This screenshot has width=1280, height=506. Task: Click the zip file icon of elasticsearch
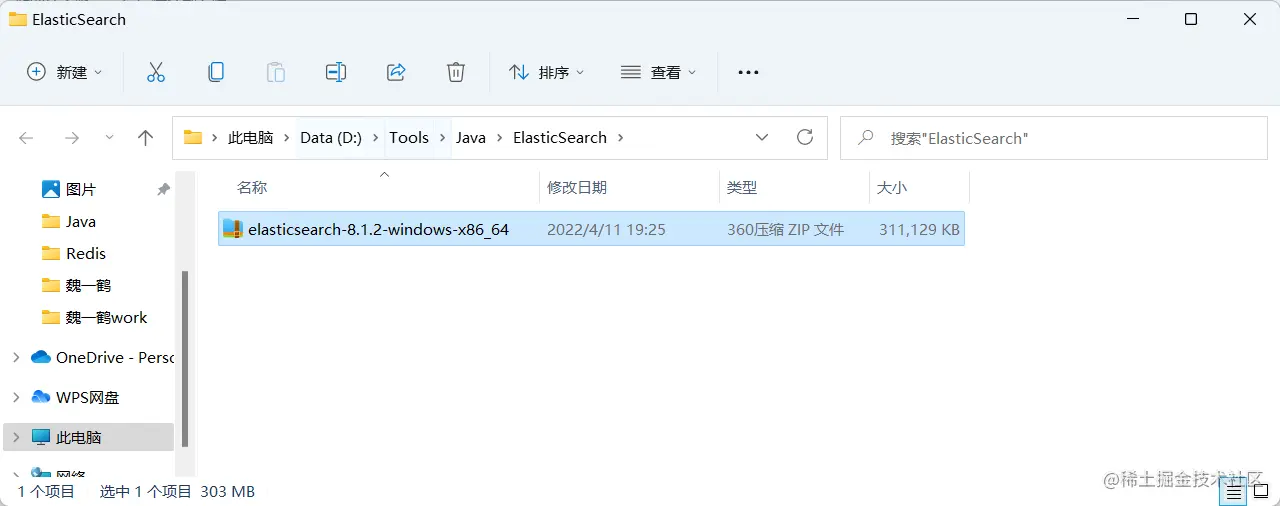[x=232, y=229]
